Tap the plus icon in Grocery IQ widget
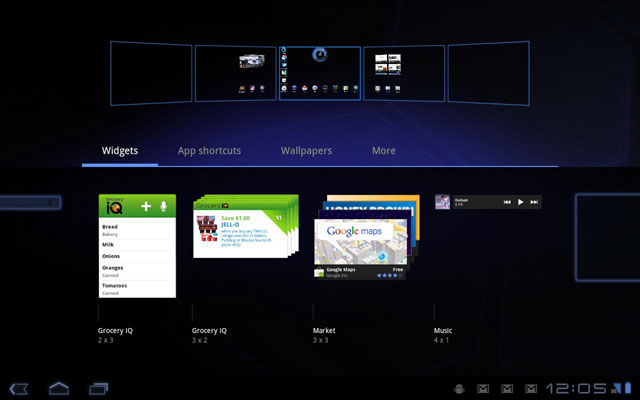Image resolution: width=640 pixels, height=400 pixels. (145, 207)
